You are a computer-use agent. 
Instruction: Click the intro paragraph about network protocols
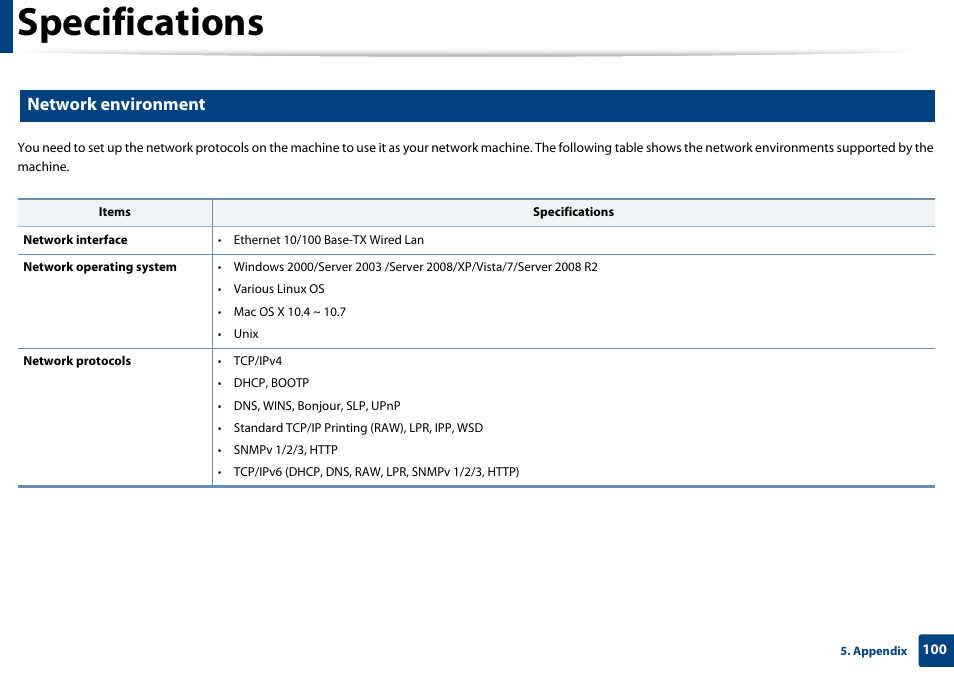pos(475,157)
